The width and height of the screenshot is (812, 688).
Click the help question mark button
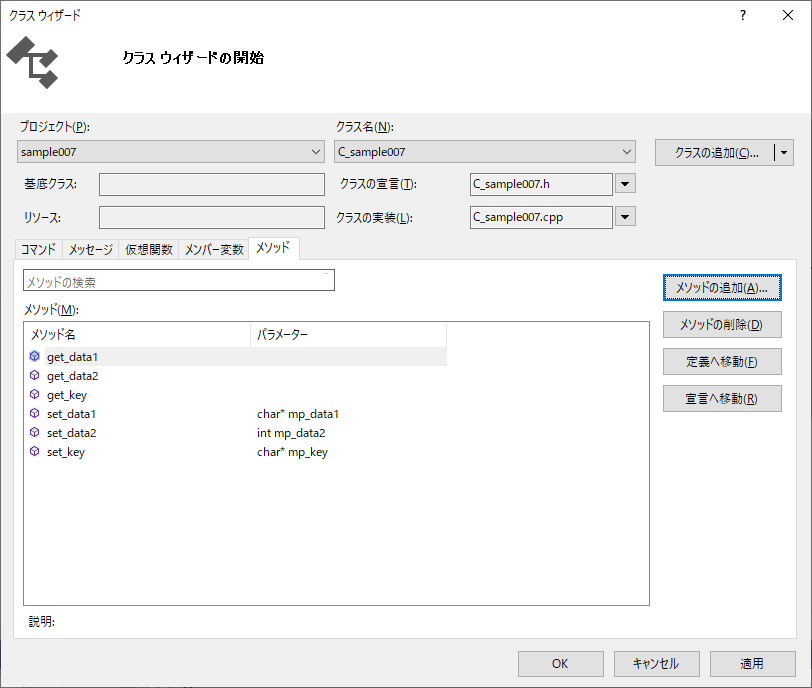[742, 15]
